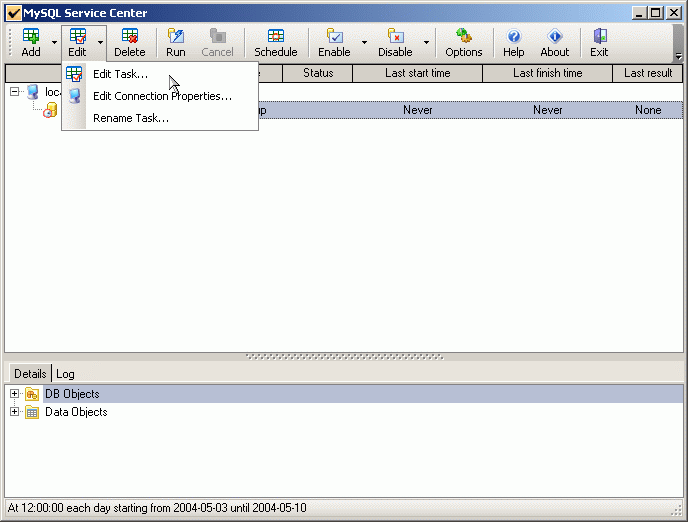688x522 pixels.
Task: Toggle the Edit button dropdown arrow
Action: tap(100, 43)
